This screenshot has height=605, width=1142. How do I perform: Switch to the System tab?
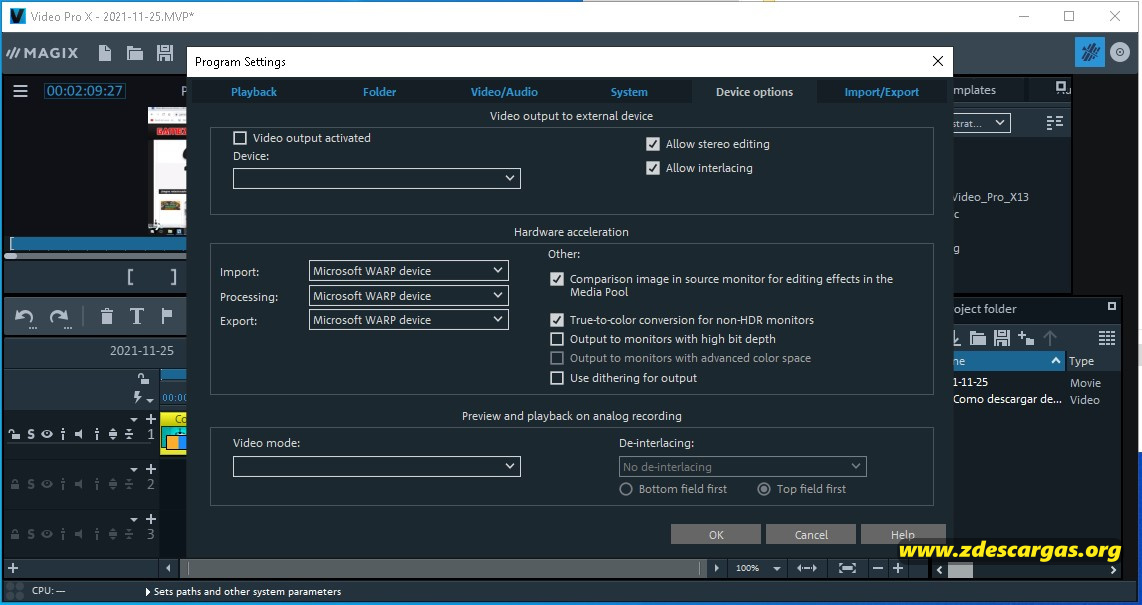point(629,92)
